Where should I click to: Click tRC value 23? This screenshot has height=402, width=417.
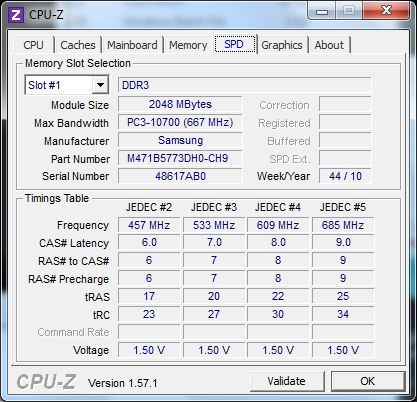149,314
